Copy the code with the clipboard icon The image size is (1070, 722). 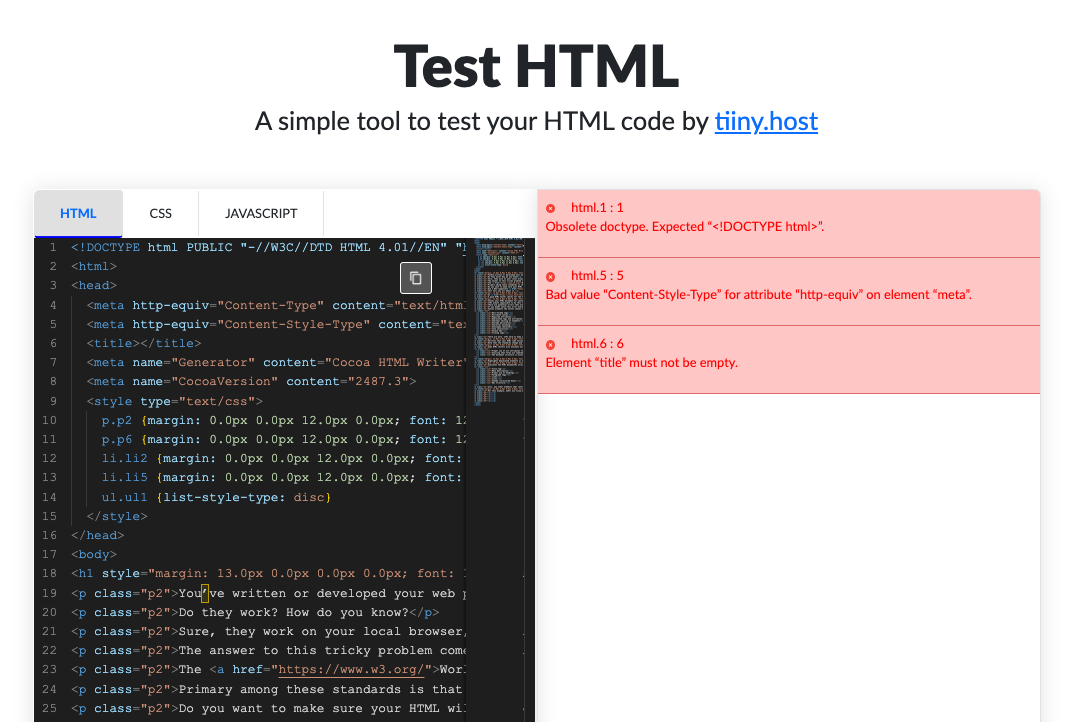coord(416,278)
